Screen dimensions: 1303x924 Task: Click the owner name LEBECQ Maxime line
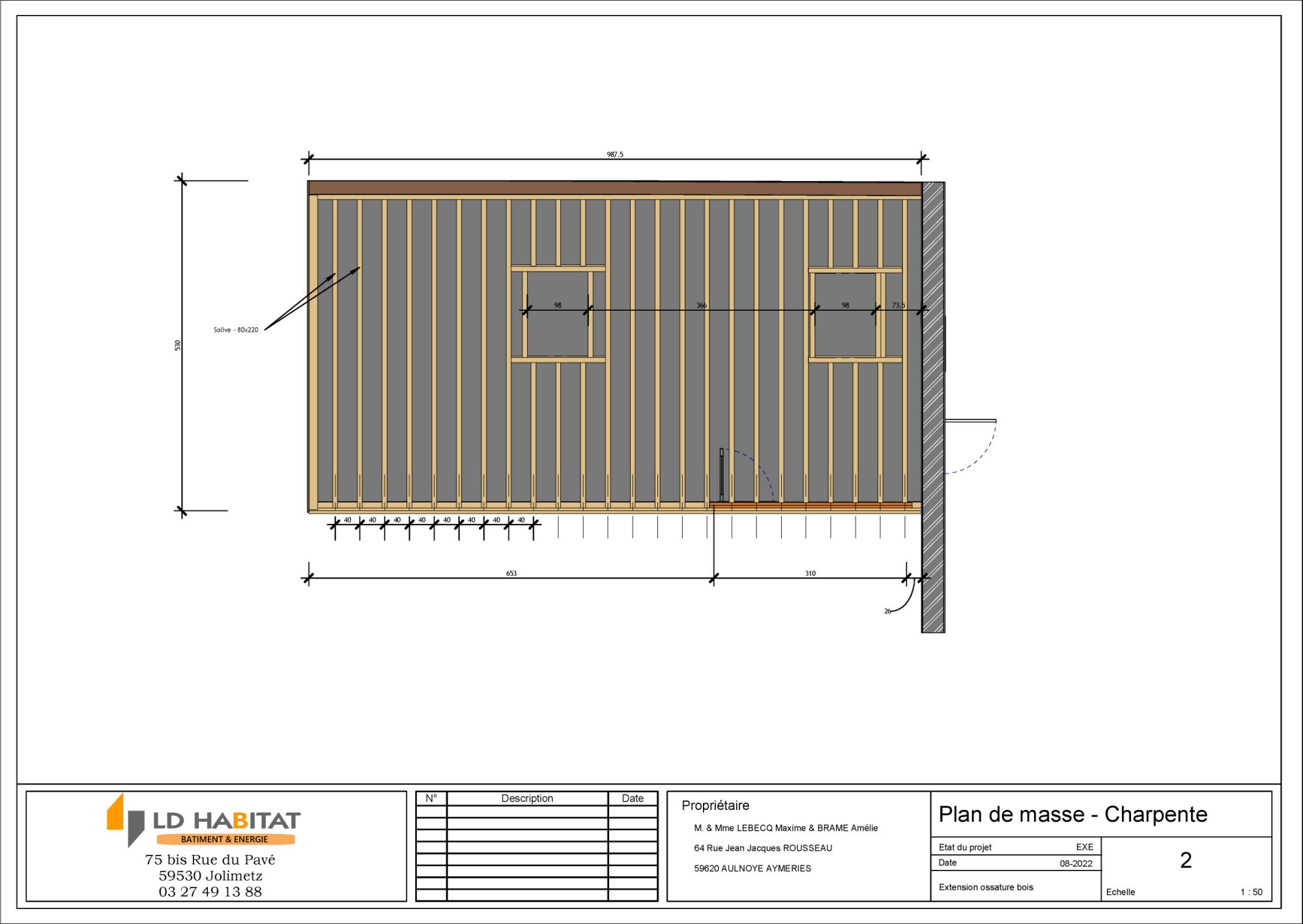[x=786, y=828]
